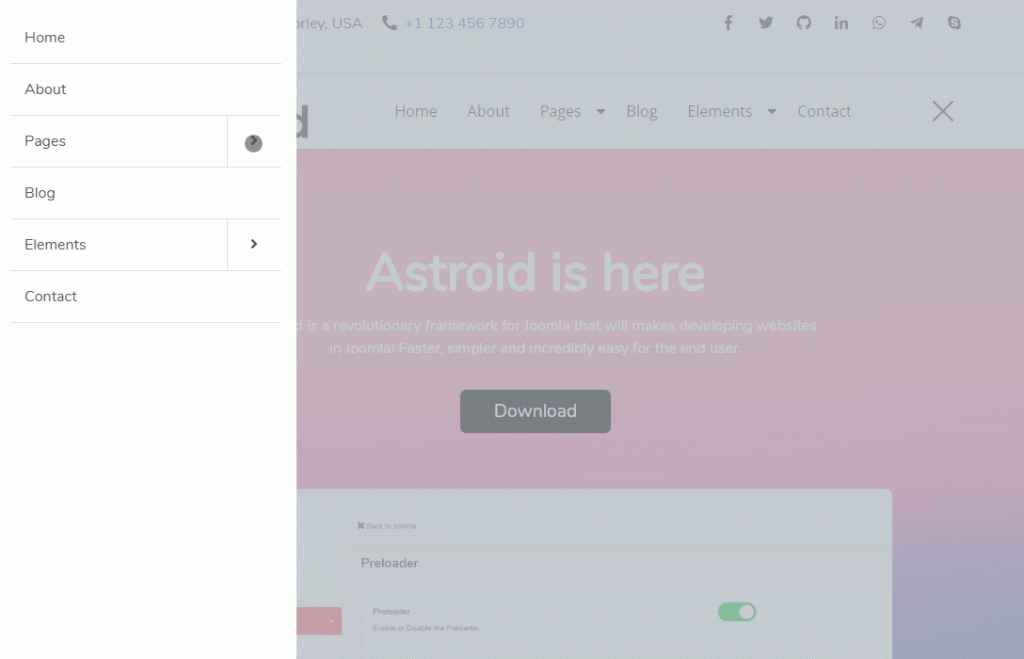This screenshot has height=659, width=1024.
Task: Open the LinkedIn social link
Action: pos(841,23)
